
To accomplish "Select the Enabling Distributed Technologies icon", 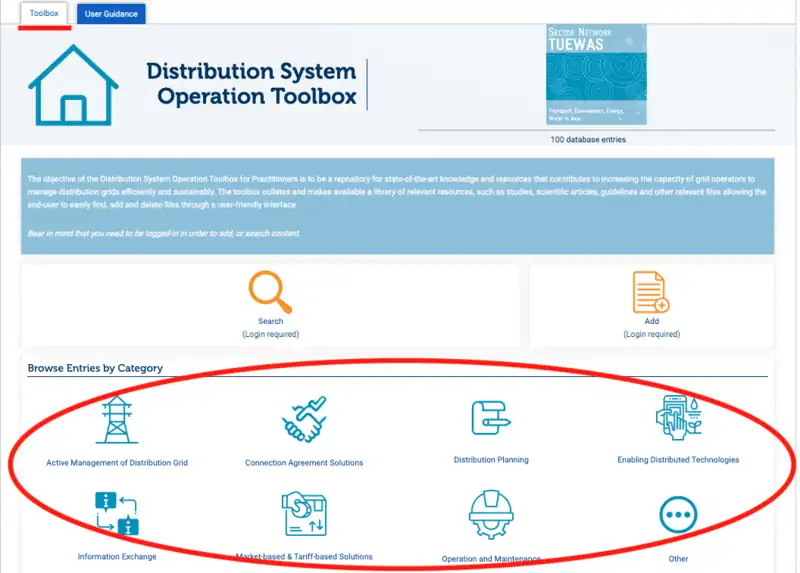I will [678, 420].
